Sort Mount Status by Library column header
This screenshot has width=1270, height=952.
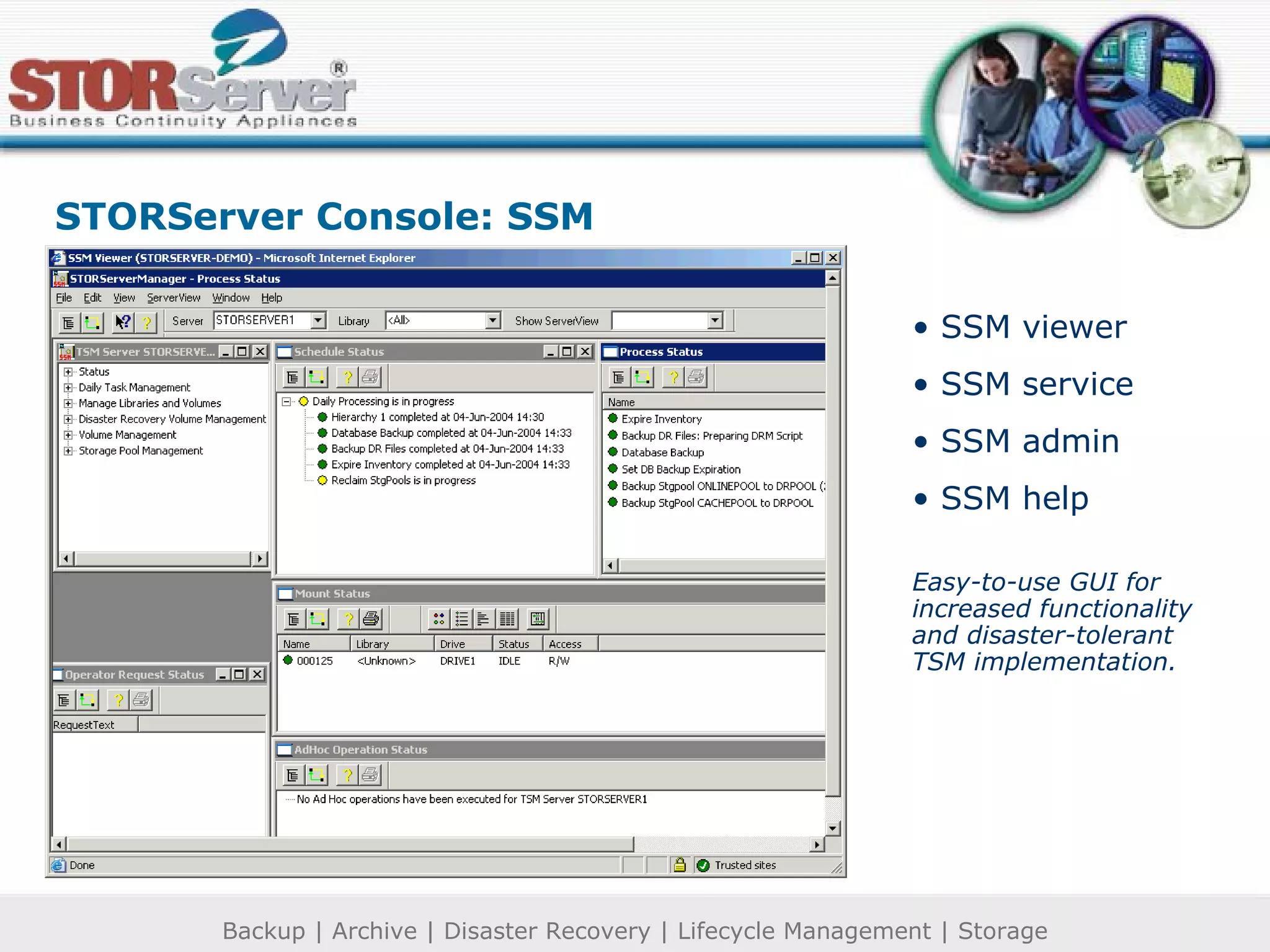pos(393,644)
